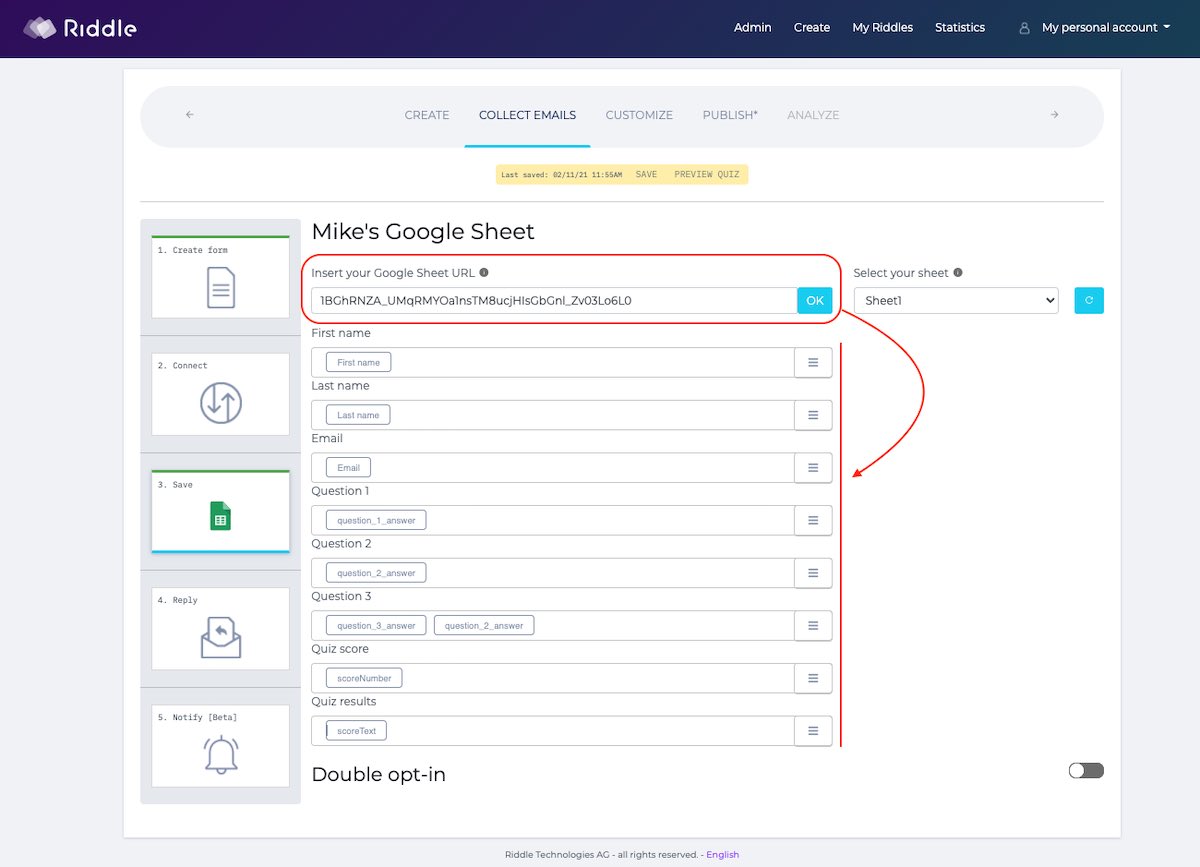Screen dimensions: 1200x867
Task: Refresh the sheet list
Action: [1089, 300]
